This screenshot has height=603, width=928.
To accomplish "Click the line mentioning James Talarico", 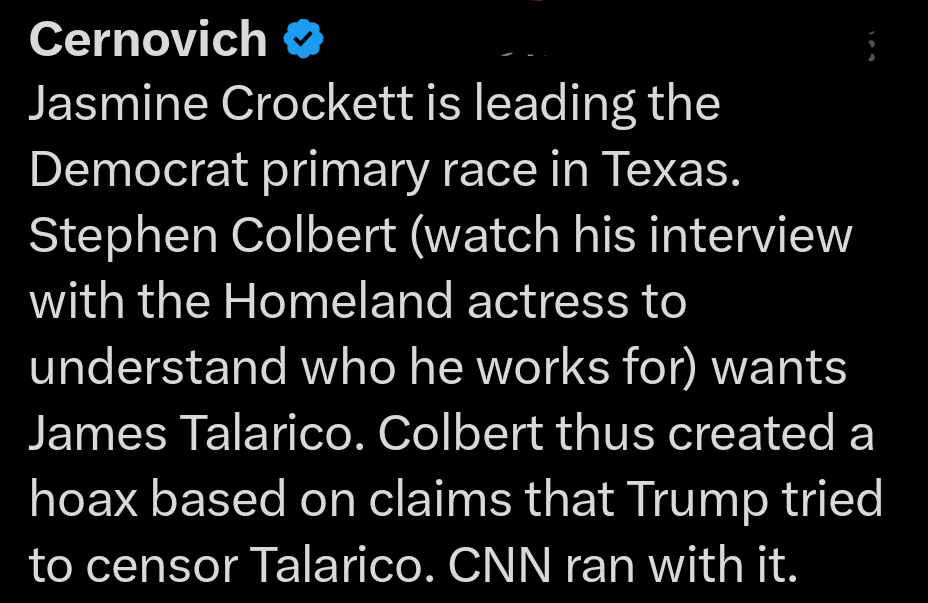I will coord(180,432).
